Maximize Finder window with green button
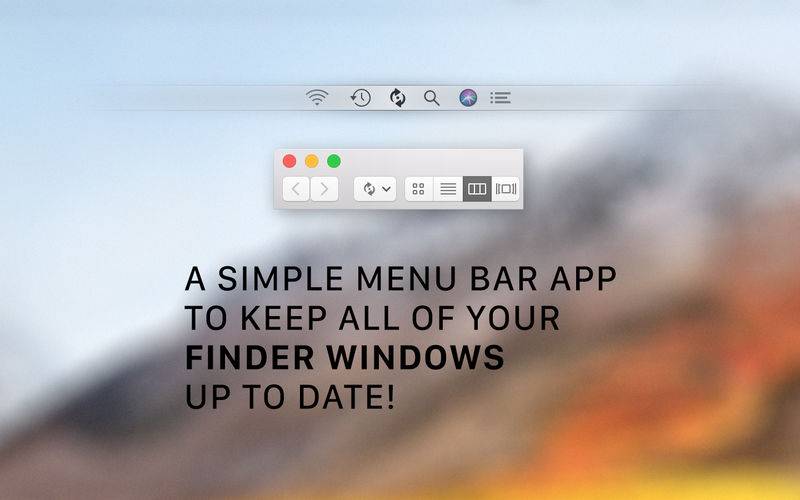The height and width of the screenshot is (500, 800). 334,161
